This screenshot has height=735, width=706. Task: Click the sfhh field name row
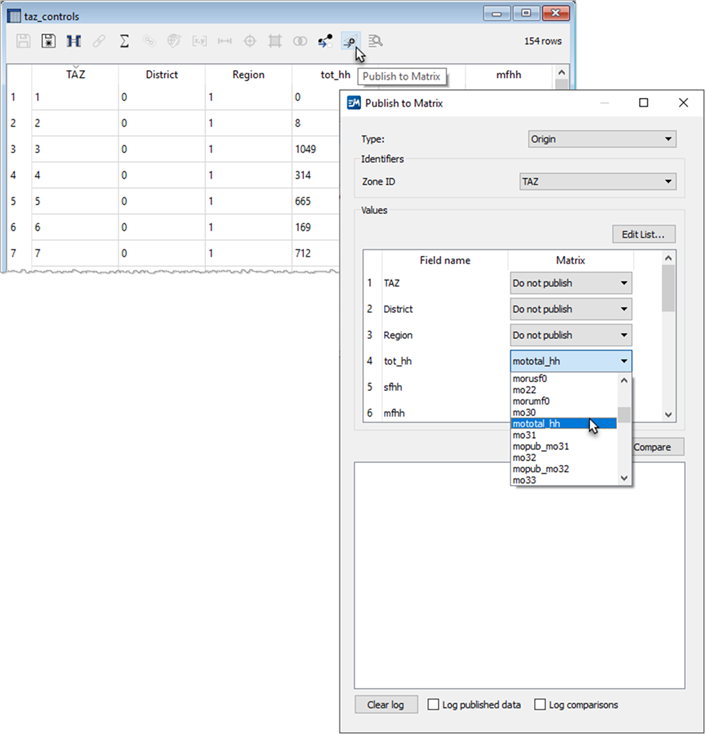393,387
